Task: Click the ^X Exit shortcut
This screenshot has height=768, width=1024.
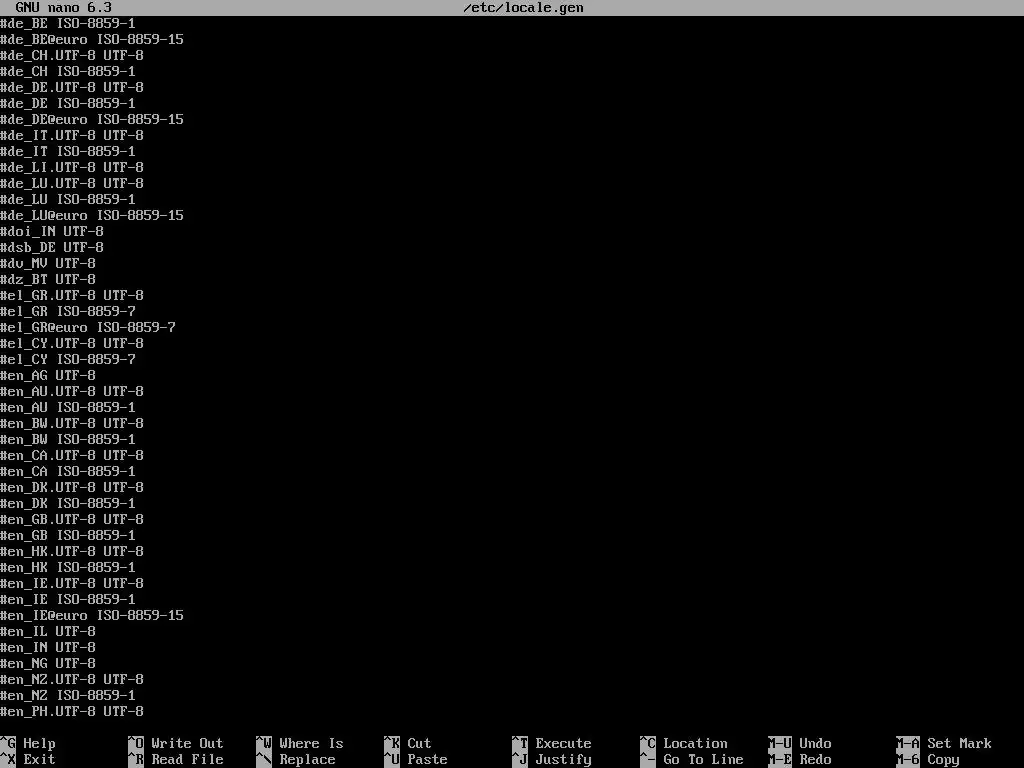Action: [28, 760]
